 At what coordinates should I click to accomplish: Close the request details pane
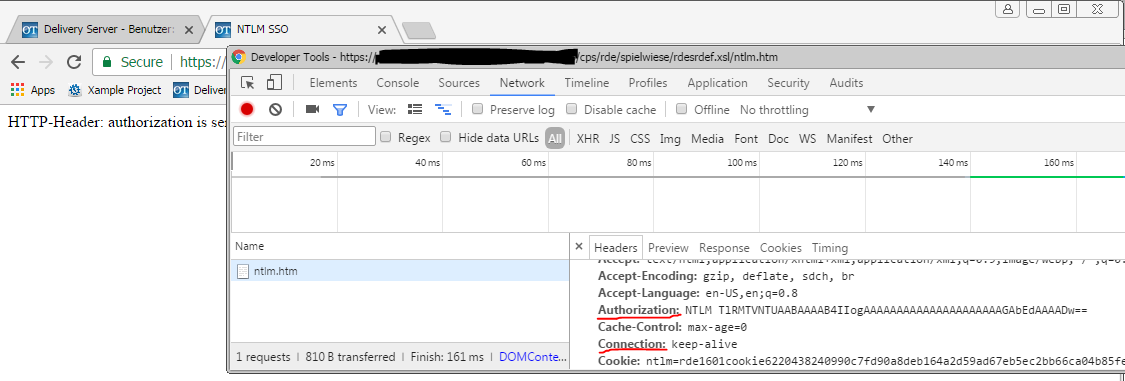(579, 247)
